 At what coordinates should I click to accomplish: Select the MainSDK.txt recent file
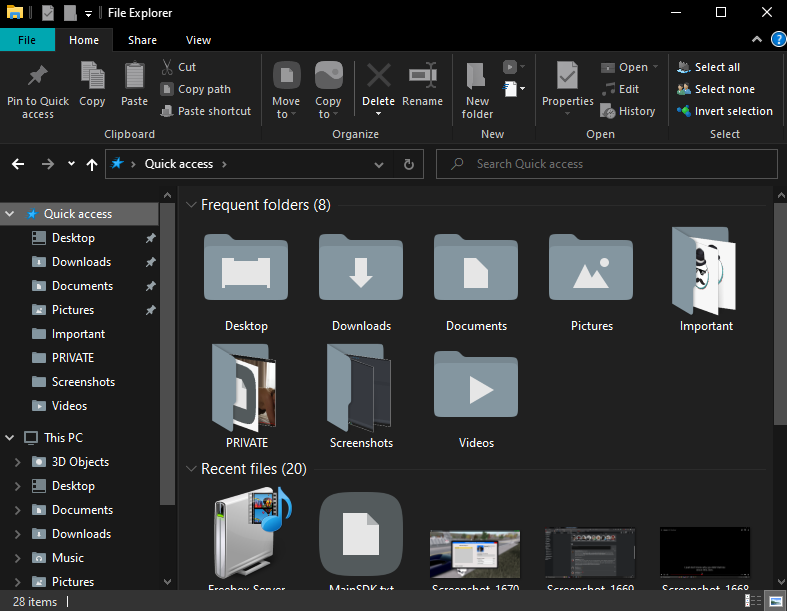tap(361, 541)
